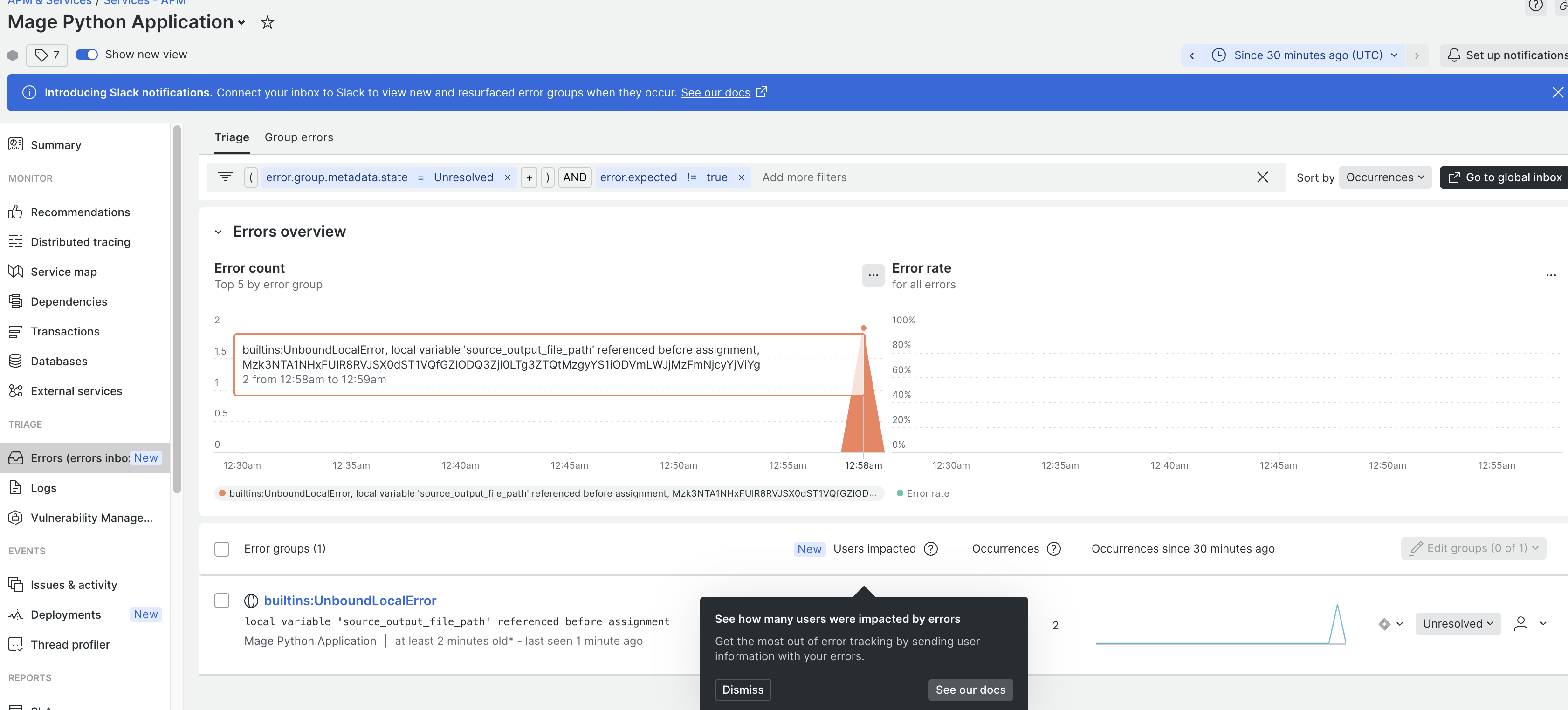
Task: Open Sort by Occurrences dropdown
Action: [1385, 177]
